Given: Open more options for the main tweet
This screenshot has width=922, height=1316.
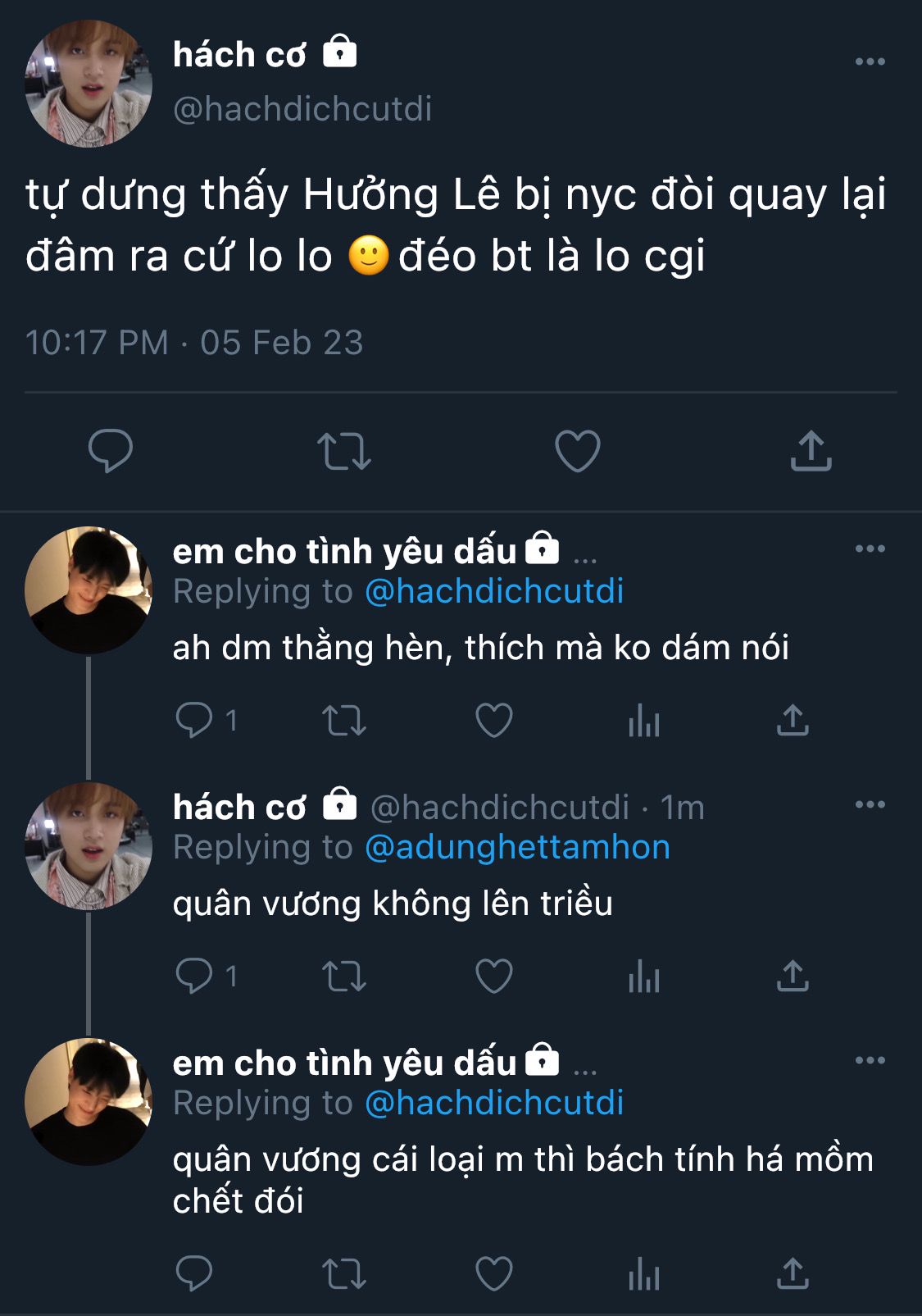Looking at the screenshot, I should tap(870, 61).
